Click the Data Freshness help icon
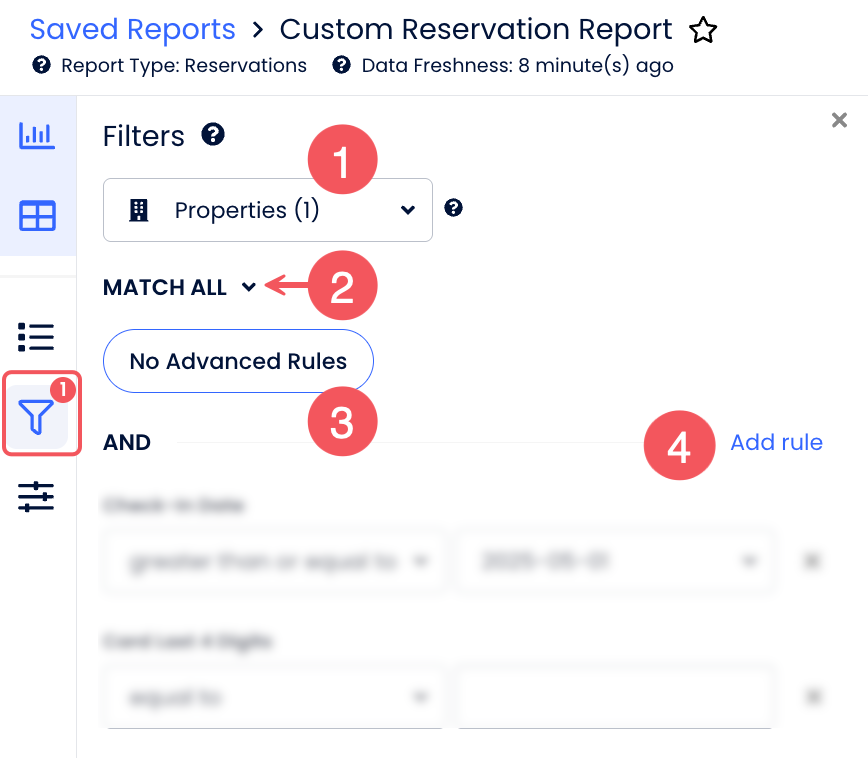The image size is (868, 758). pyautogui.click(x=342, y=66)
